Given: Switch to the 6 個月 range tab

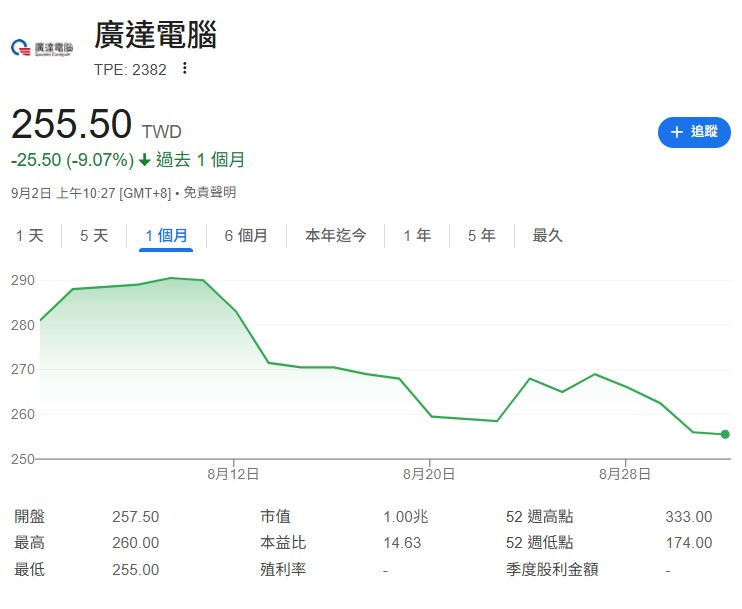Looking at the screenshot, I should (x=246, y=235).
